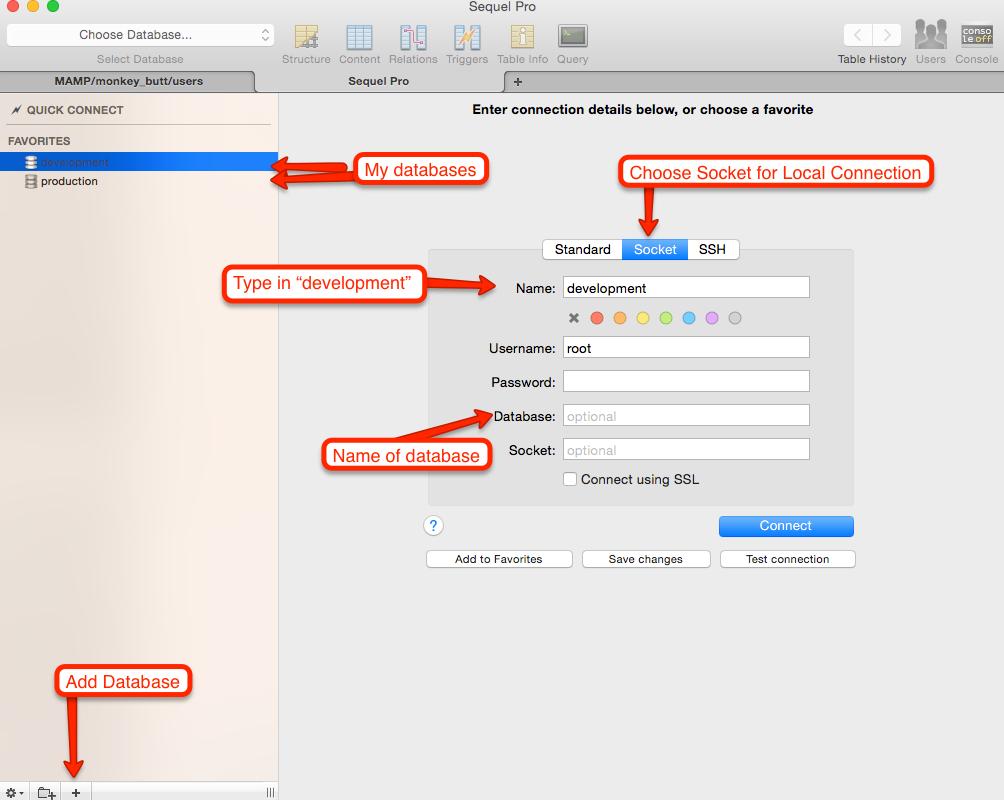
Task: Click the FAVORITES header
Action: 39,141
